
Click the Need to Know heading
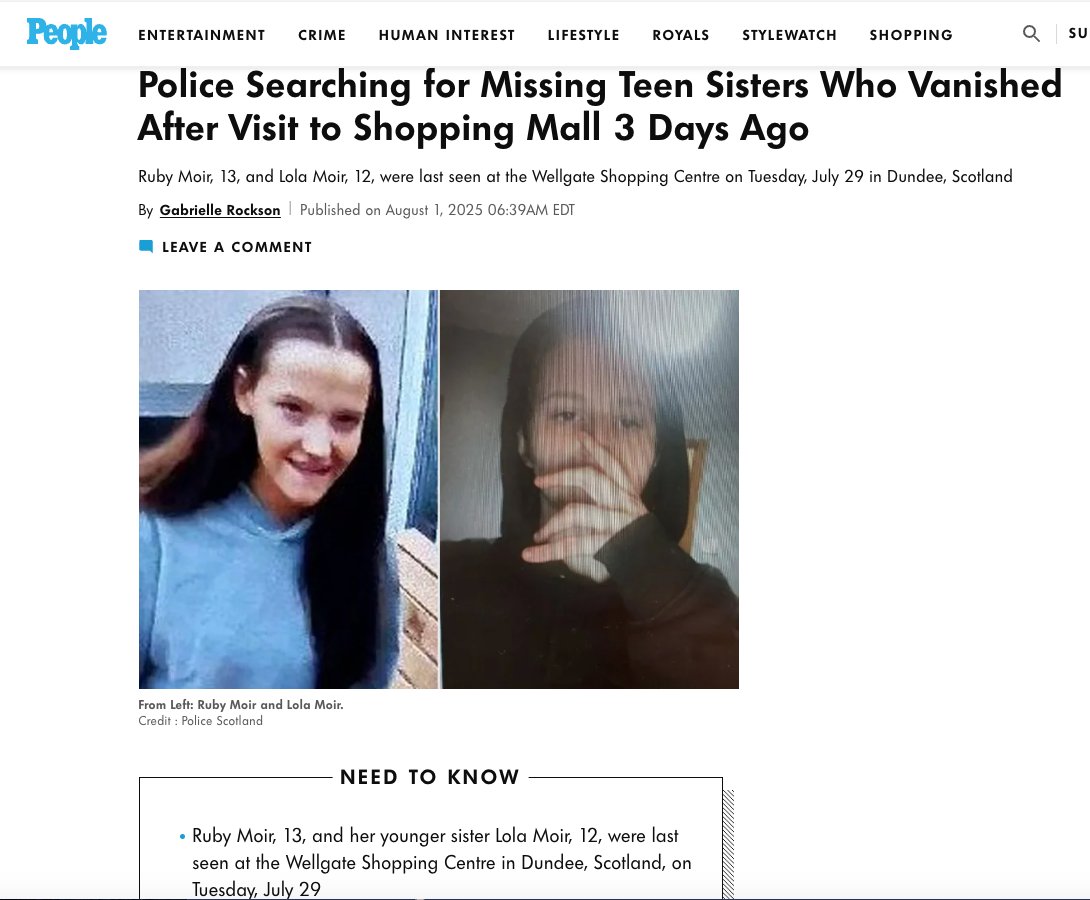430,777
